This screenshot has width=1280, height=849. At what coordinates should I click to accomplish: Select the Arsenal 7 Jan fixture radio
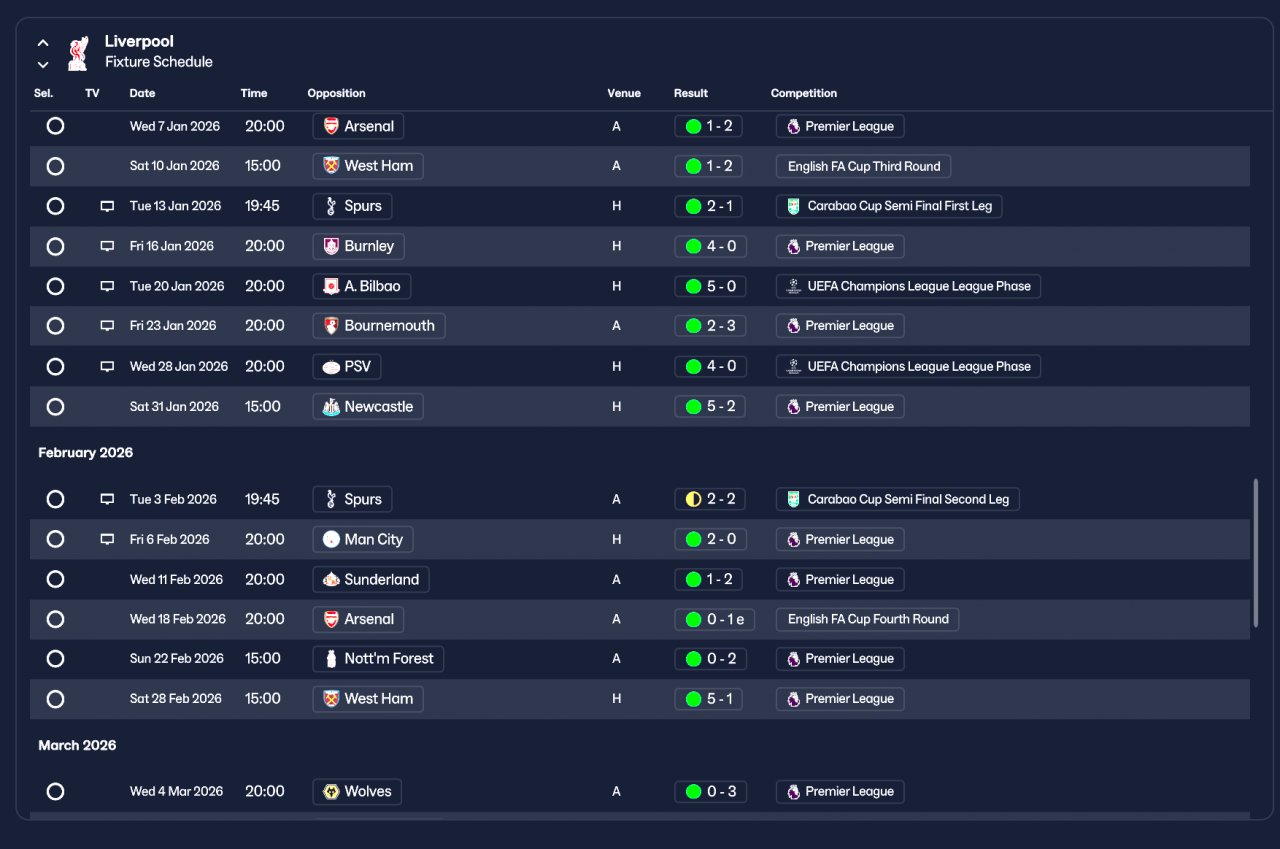pos(55,126)
